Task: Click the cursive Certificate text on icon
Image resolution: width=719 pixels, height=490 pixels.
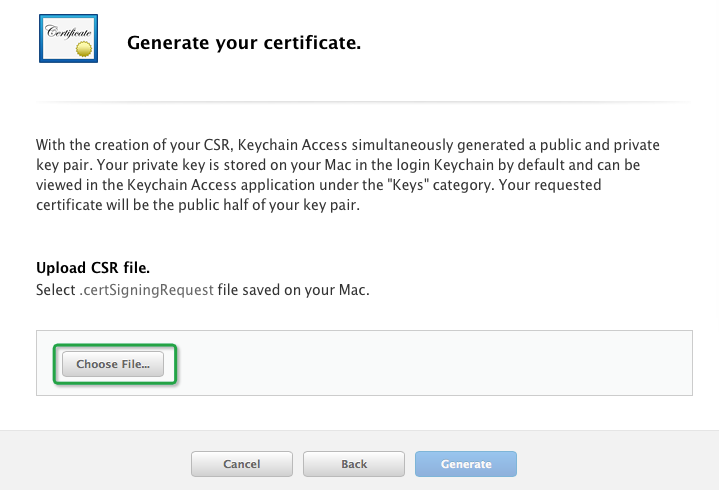Action: point(68,32)
